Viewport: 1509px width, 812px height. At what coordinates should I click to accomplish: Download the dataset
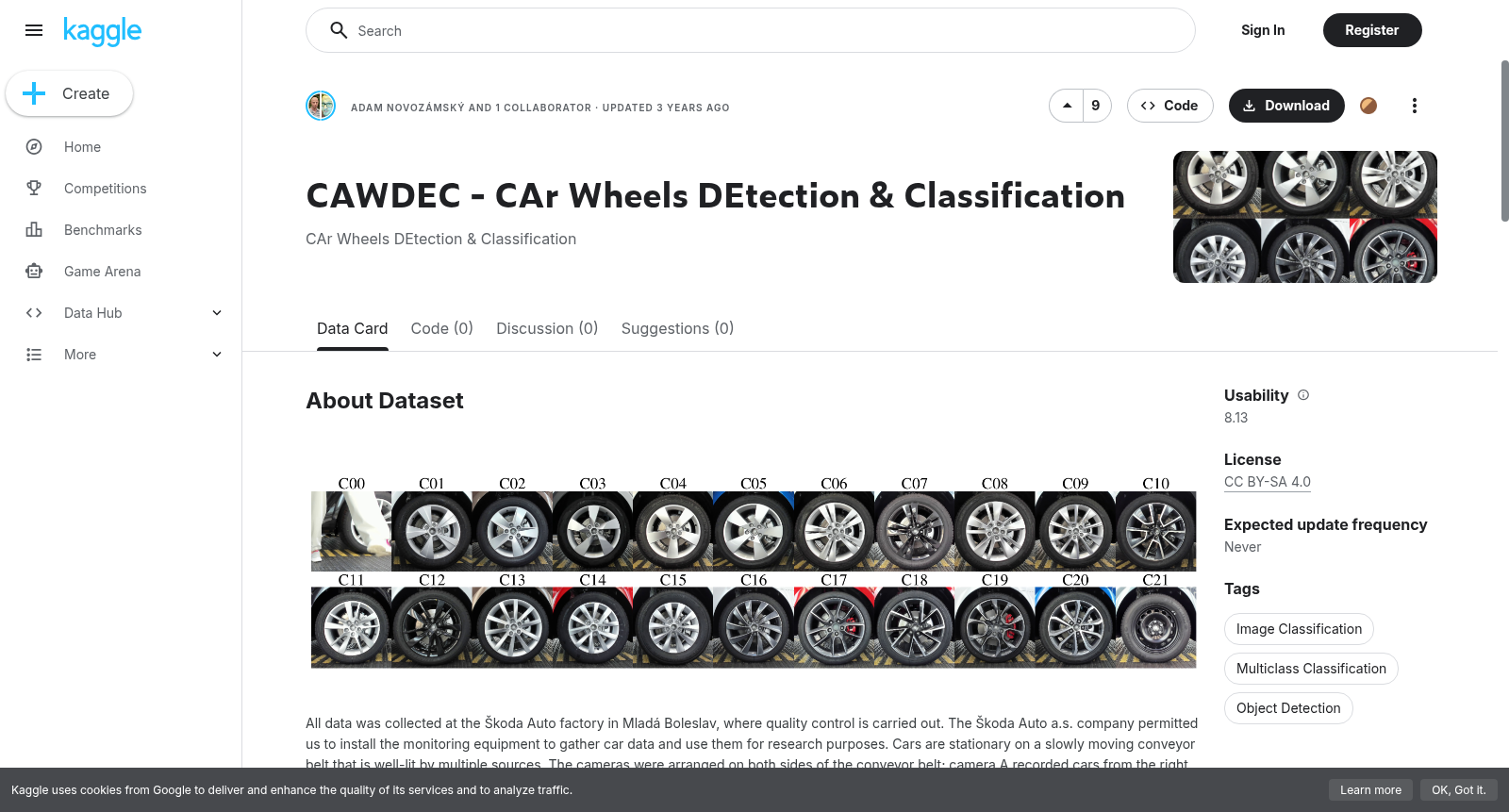click(1286, 106)
